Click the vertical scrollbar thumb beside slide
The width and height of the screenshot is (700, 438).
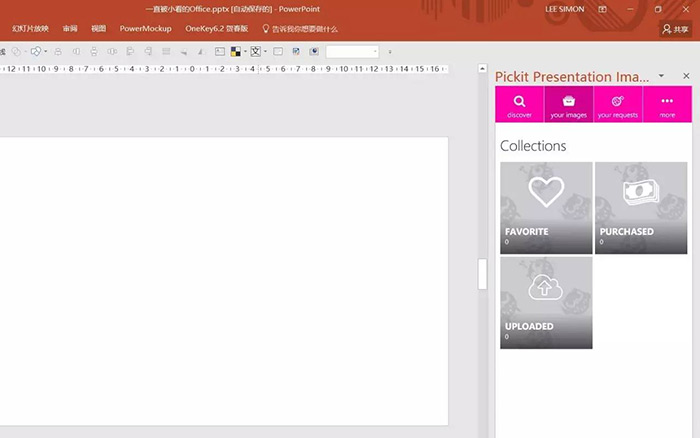(x=482, y=274)
